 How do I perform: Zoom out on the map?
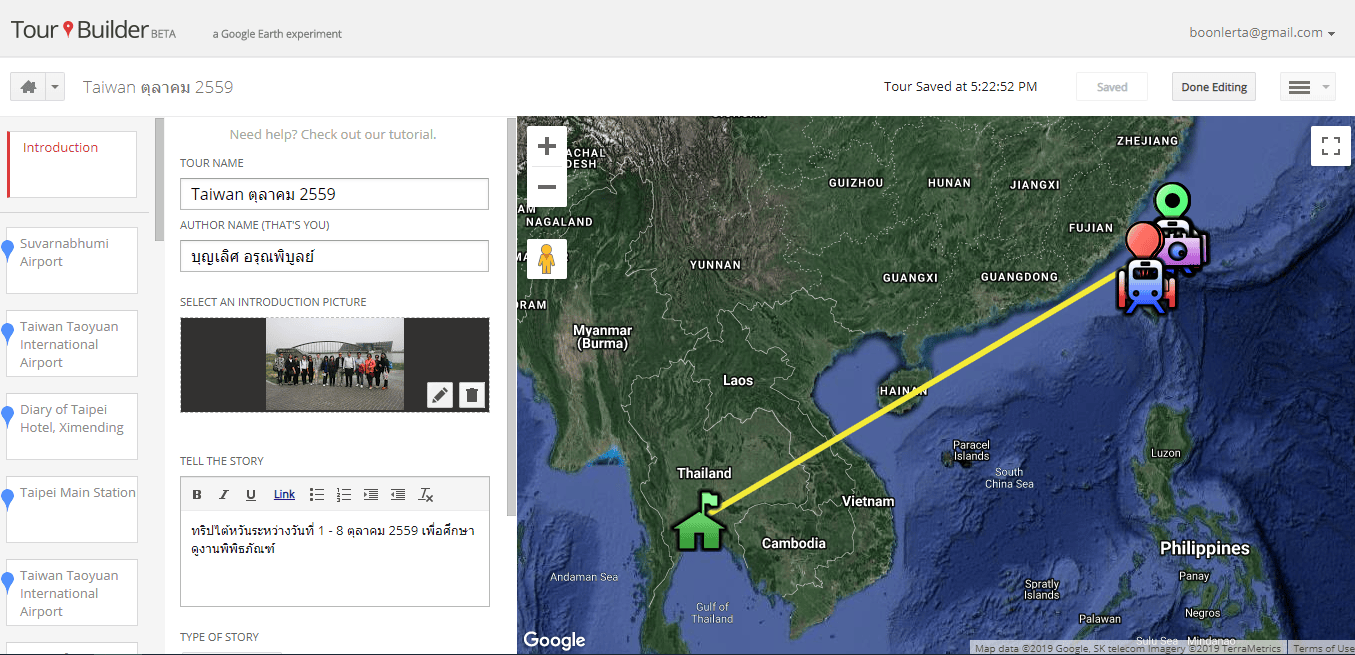[x=547, y=187]
